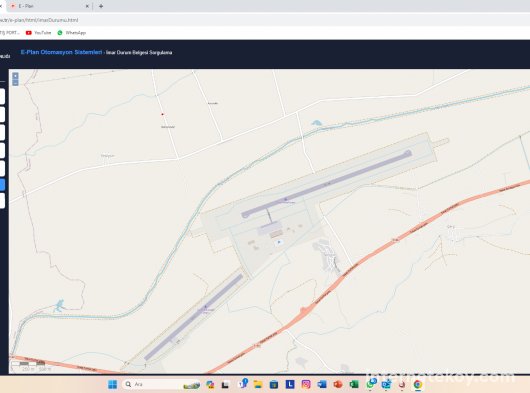Screen dimensions: 530x393
Task: Close the E-Plan tab
Action: click(87, 6)
